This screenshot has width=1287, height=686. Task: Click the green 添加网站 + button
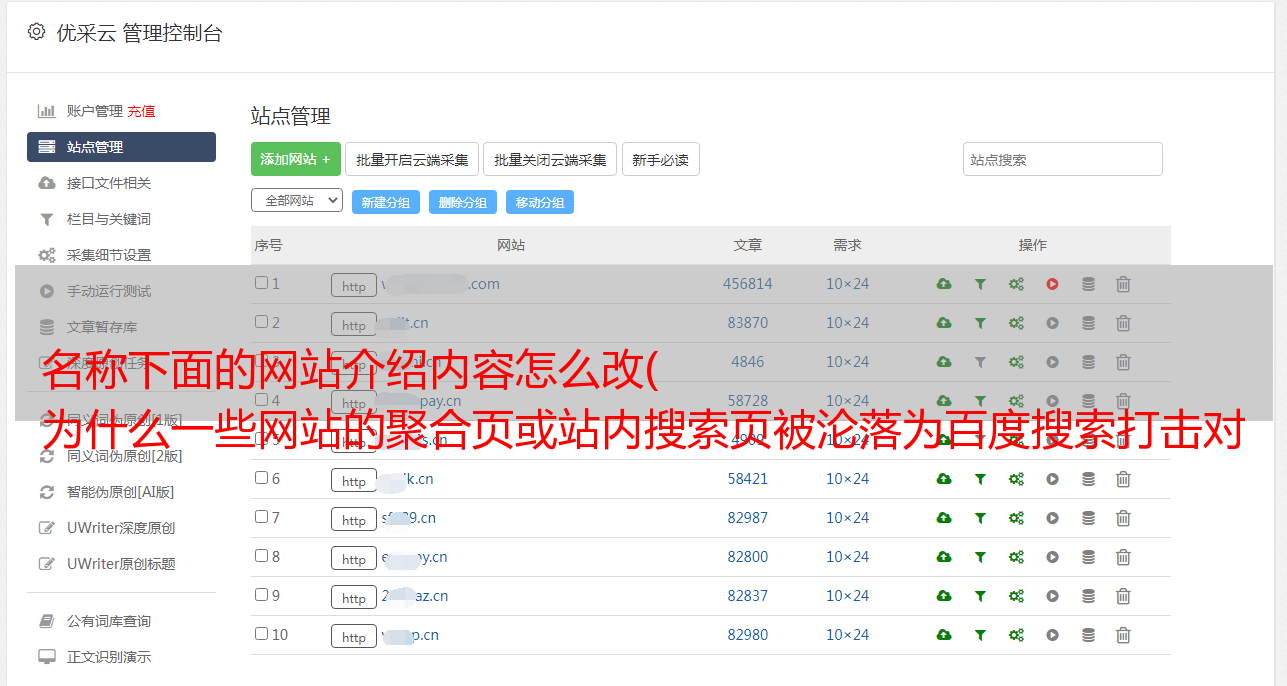pos(296,159)
